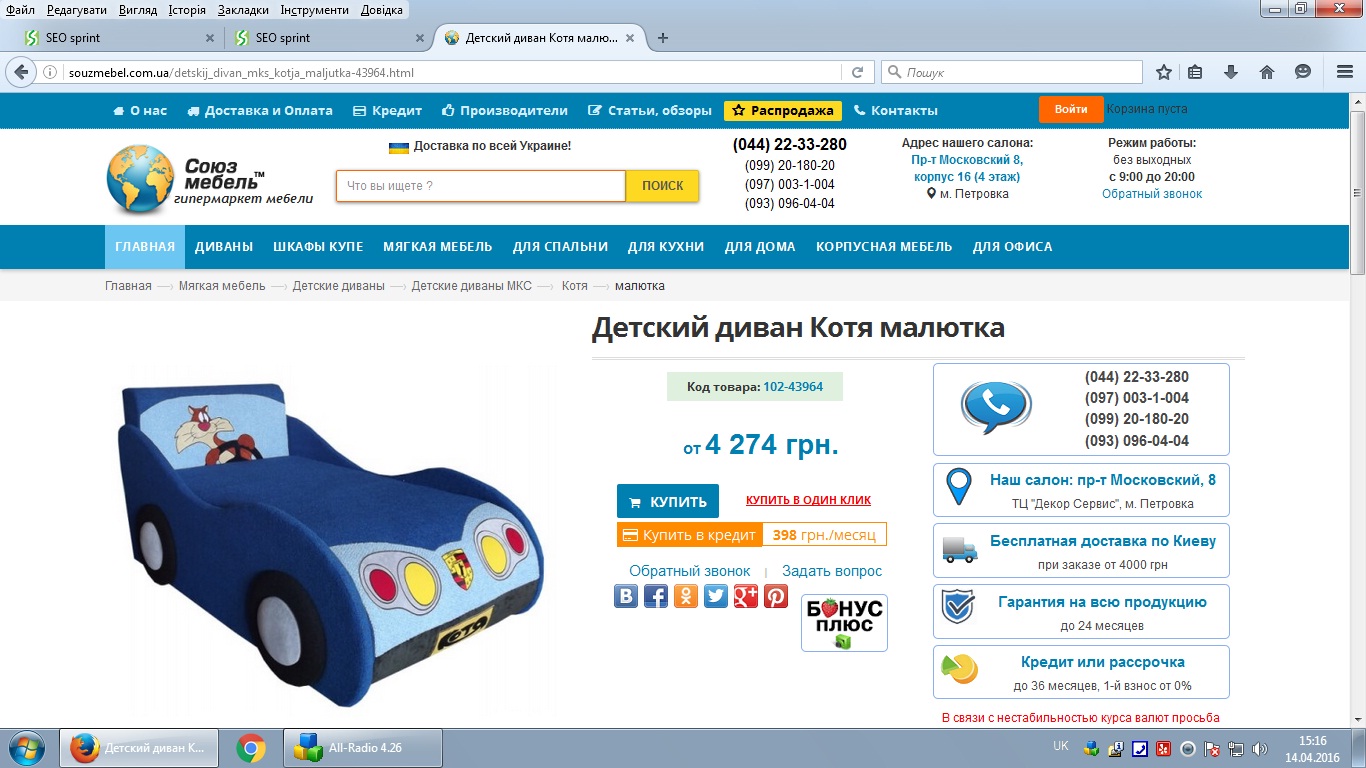Click the Обратный звонок link below price
The width and height of the screenshot is (1366, 768).
pyautogui.click(x=690, y=571)
